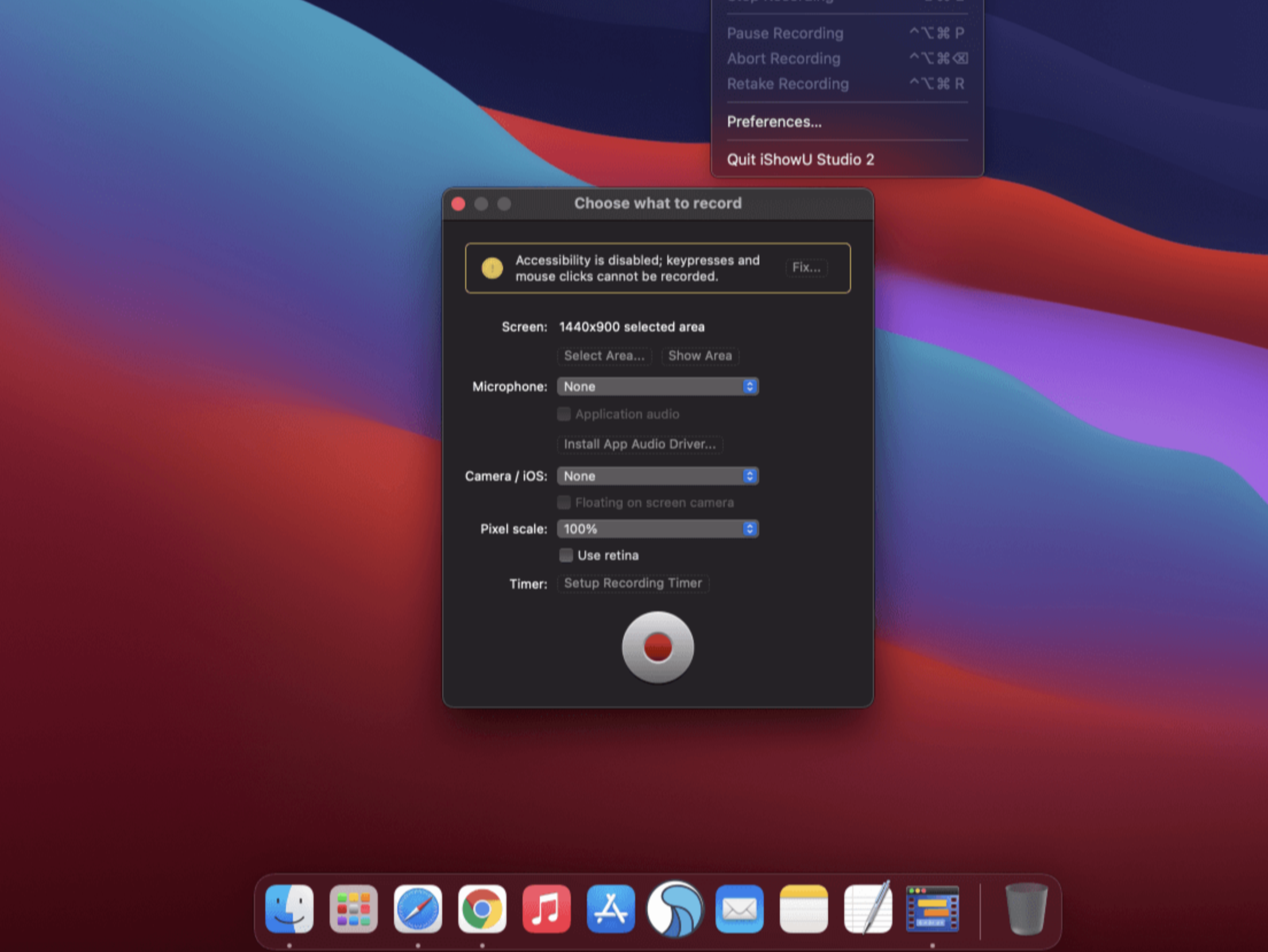Viewport: 1268px width, 952px height.
Task: Toggle the Application audio checkbox
Action: coord(564,414)
